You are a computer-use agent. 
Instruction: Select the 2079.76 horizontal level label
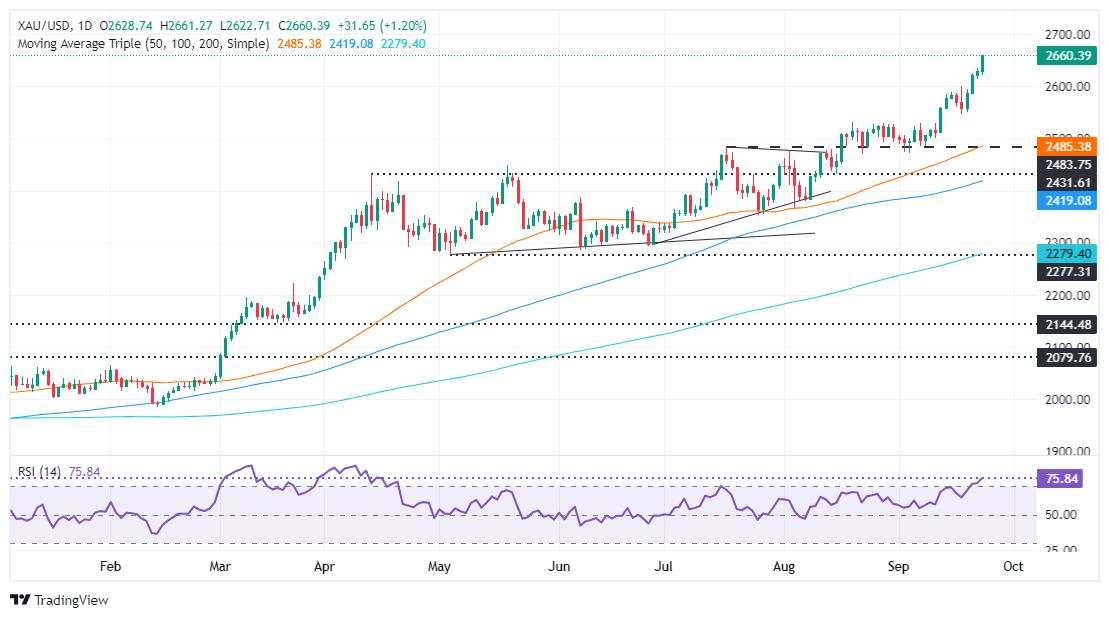pos(1067,358)
